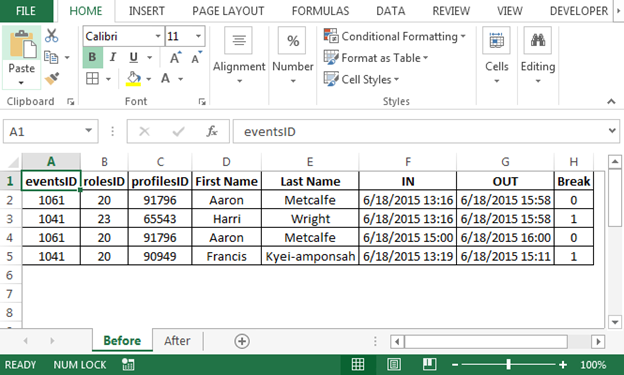Toggle Italic formatting
Viewport: 624px width, 375px height.
point(113,57)
